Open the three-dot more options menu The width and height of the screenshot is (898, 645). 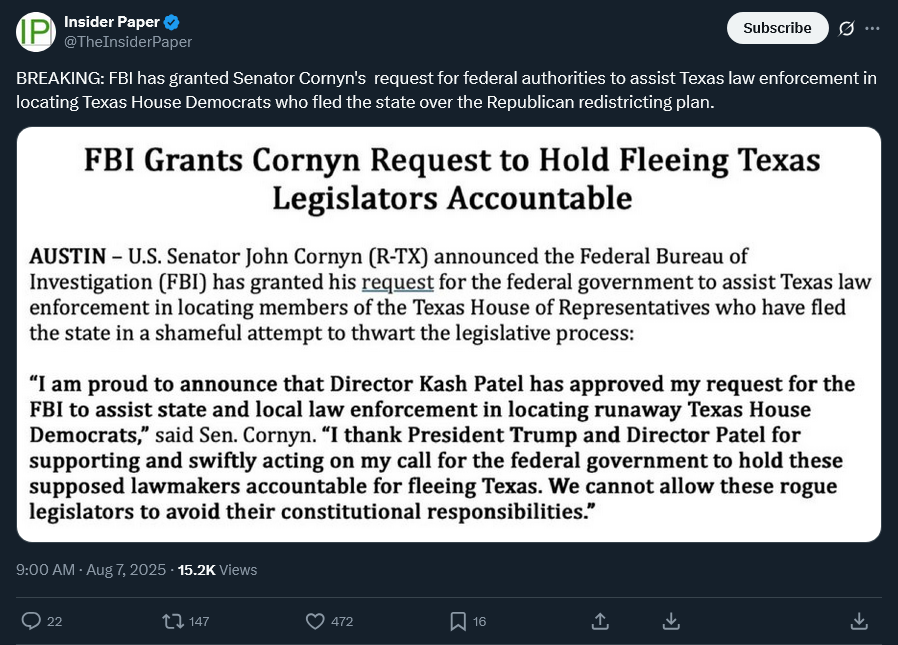point(872,28)
